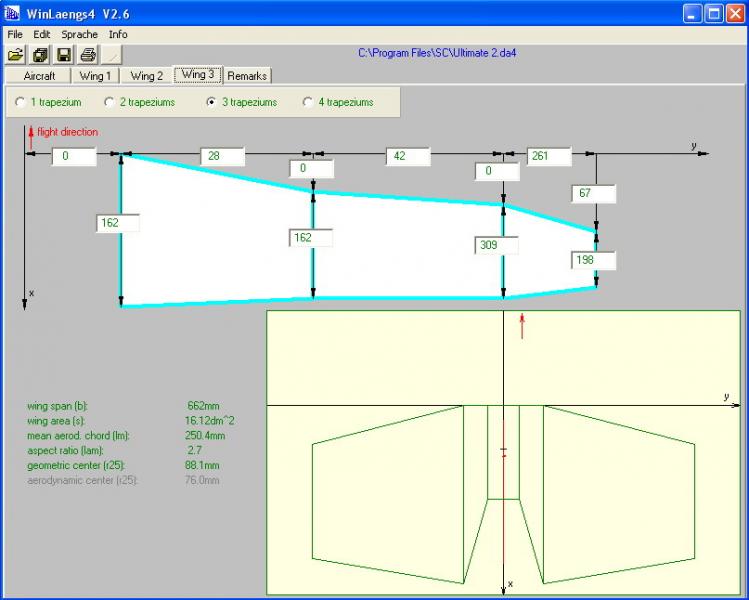
Task: Switch to the Wing 1 tab
Action: point(97,76)
